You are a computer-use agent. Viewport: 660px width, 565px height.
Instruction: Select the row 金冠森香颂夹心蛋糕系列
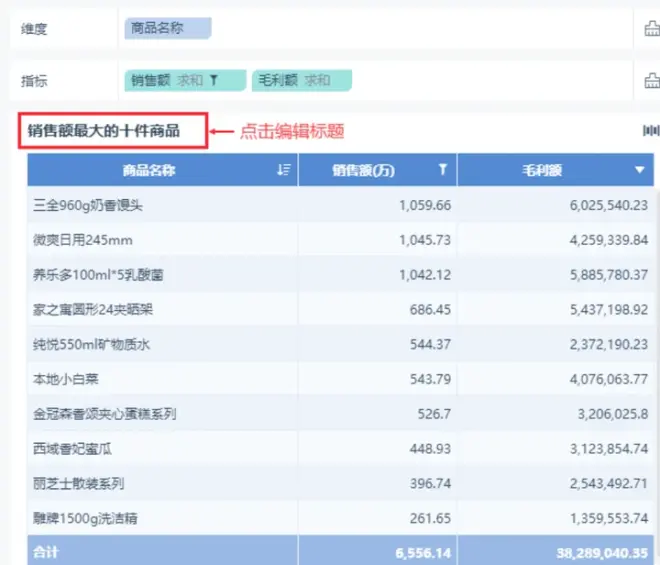341,414
